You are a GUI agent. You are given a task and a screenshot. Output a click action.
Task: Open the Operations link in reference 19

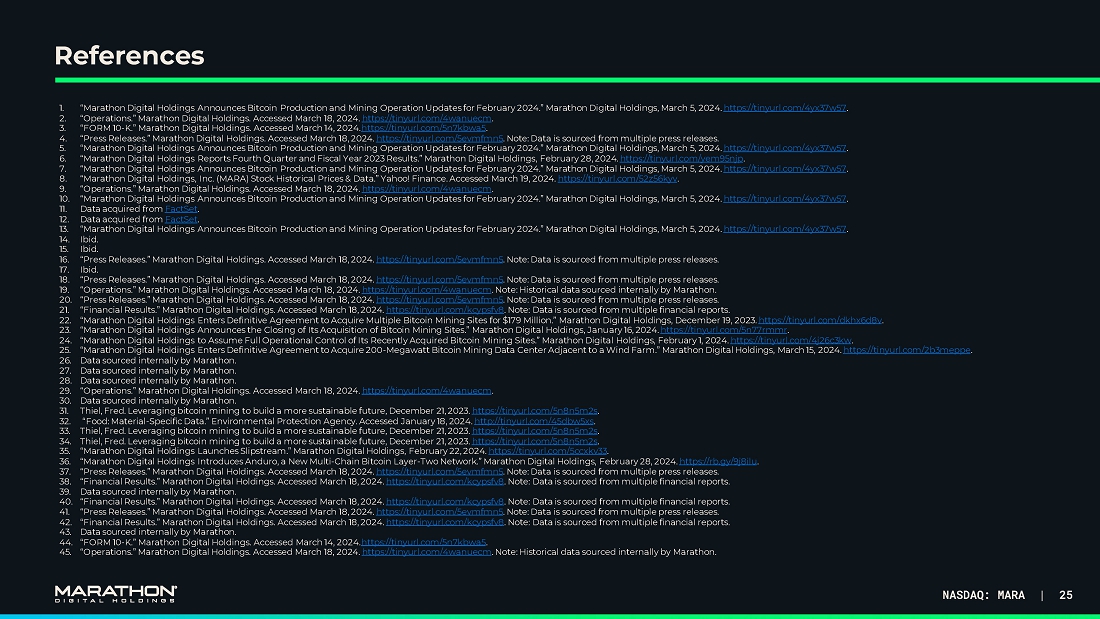(x=427, y=290)
